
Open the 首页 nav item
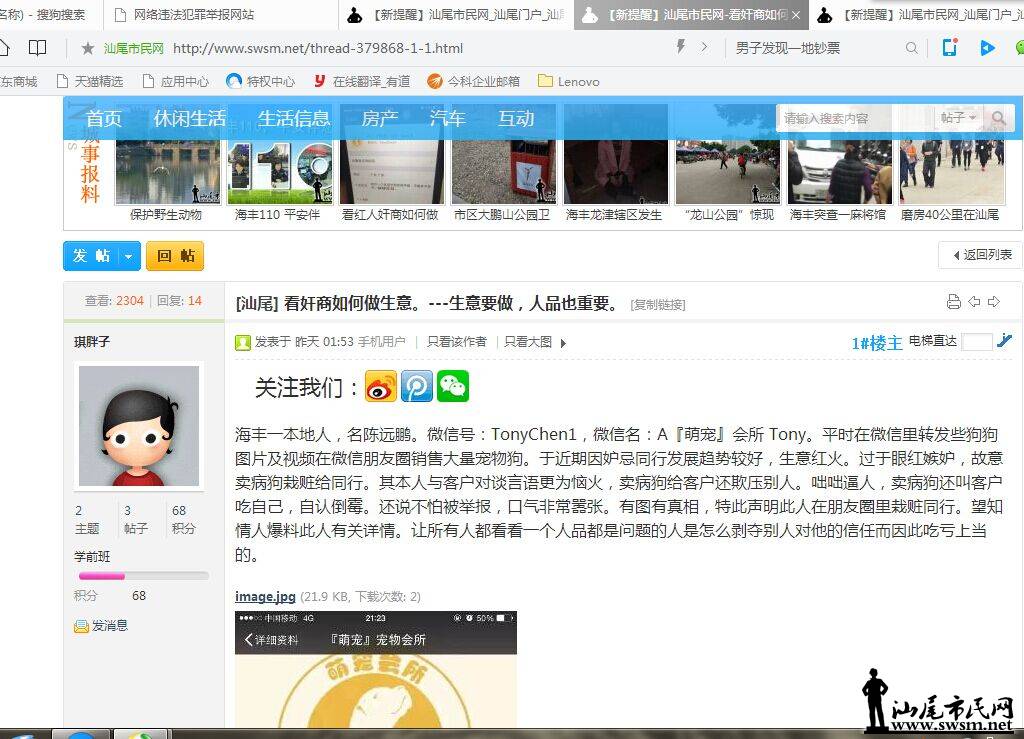pos(104,118)
